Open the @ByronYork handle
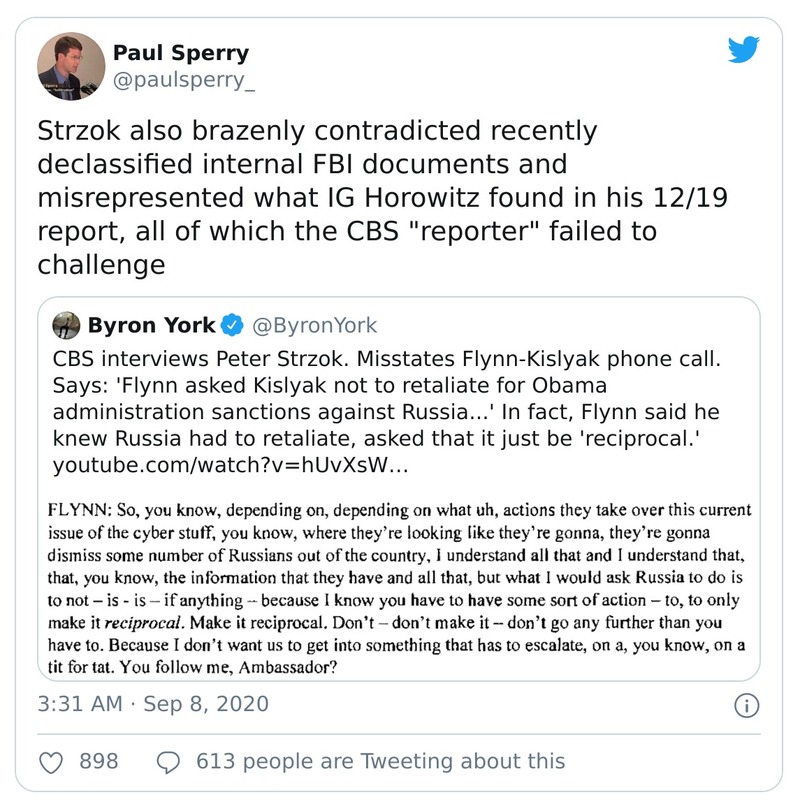The image size is (800, 811). pos(313,325)
